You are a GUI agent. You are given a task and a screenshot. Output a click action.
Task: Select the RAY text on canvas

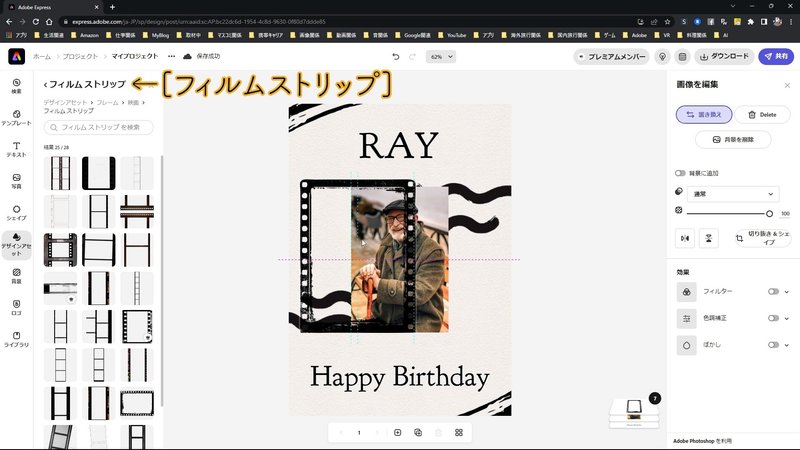click(398, 146)
